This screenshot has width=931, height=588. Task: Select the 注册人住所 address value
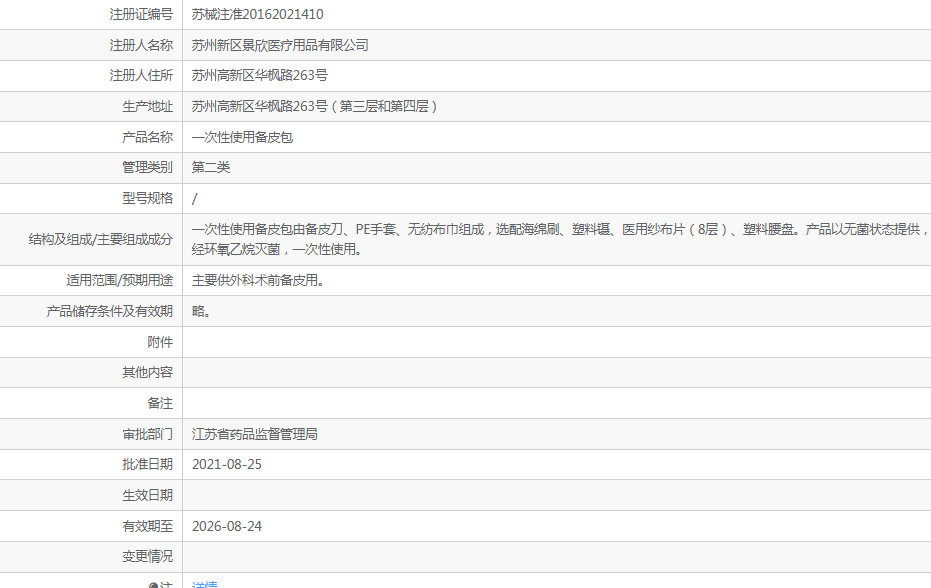point(259,75)
